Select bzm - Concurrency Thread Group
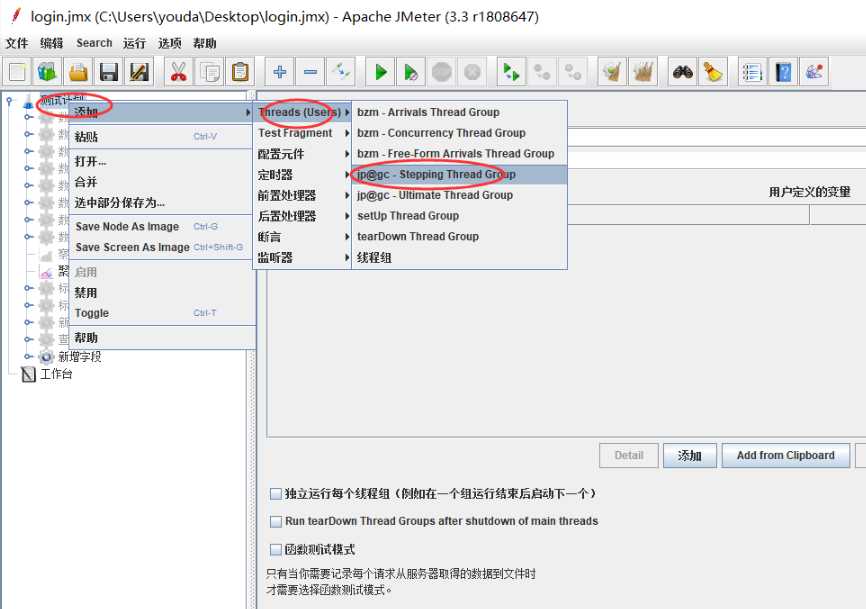Screen dimensions: 866x609 (460, 133)
